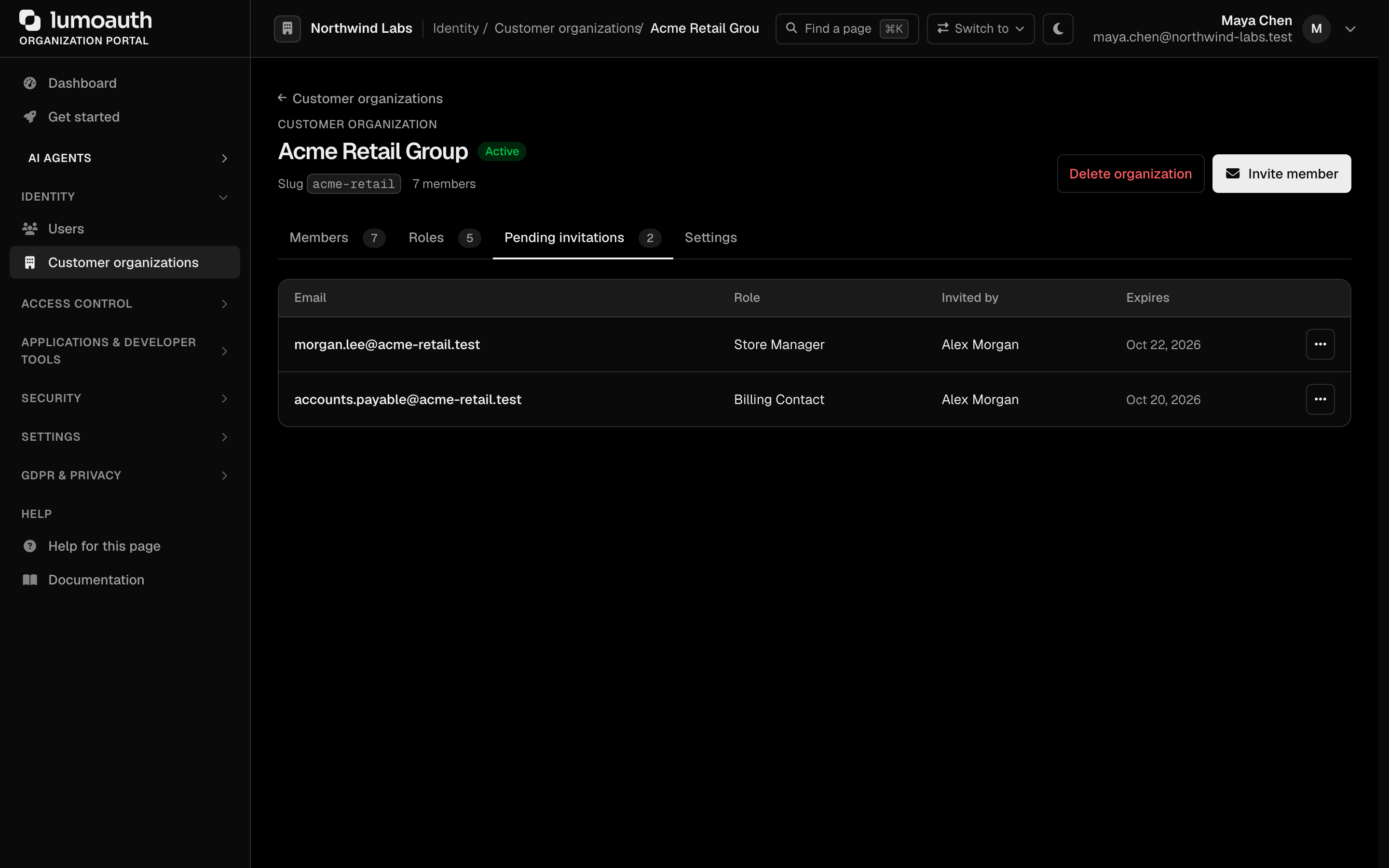
Task: Open the user account dropdown chevron
Action: [x=1350, y=29]
